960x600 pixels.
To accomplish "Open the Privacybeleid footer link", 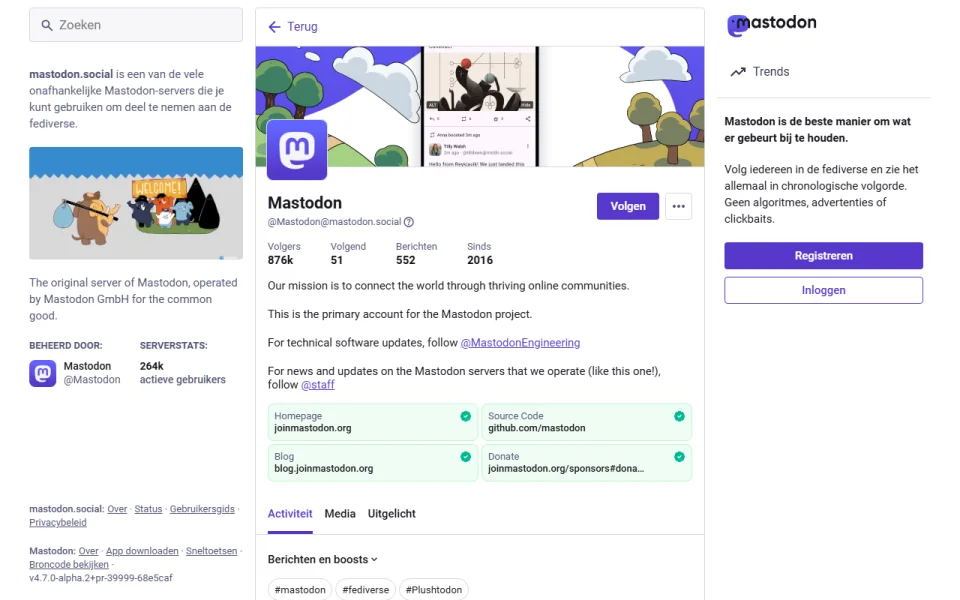I will pos(58,522).
